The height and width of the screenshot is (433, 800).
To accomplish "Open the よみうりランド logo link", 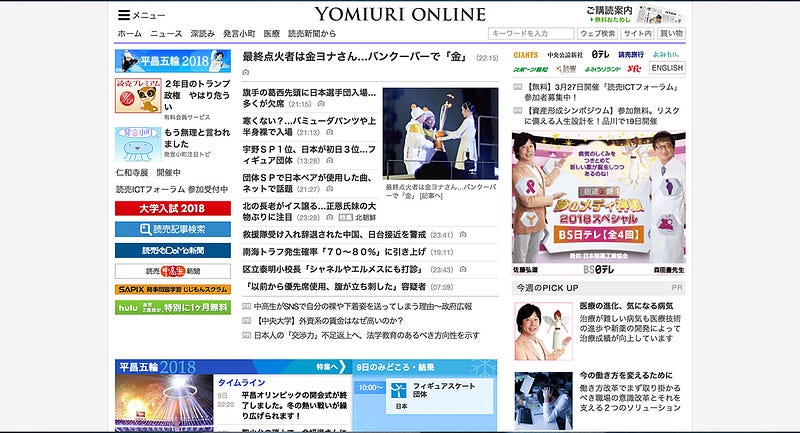I will [x=603, y=69].
